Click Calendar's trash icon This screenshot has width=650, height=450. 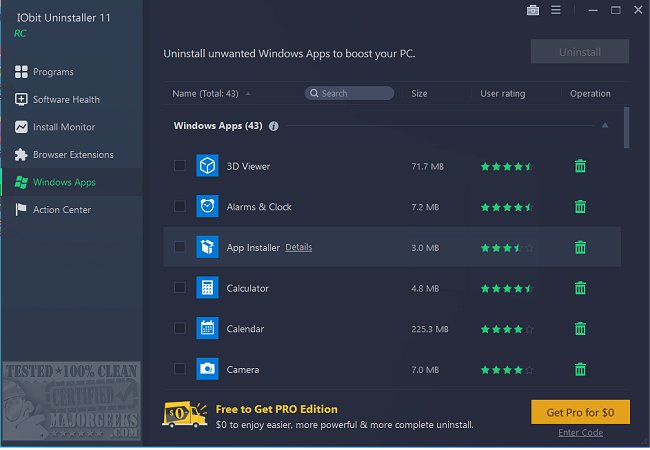tap(580, 329)
